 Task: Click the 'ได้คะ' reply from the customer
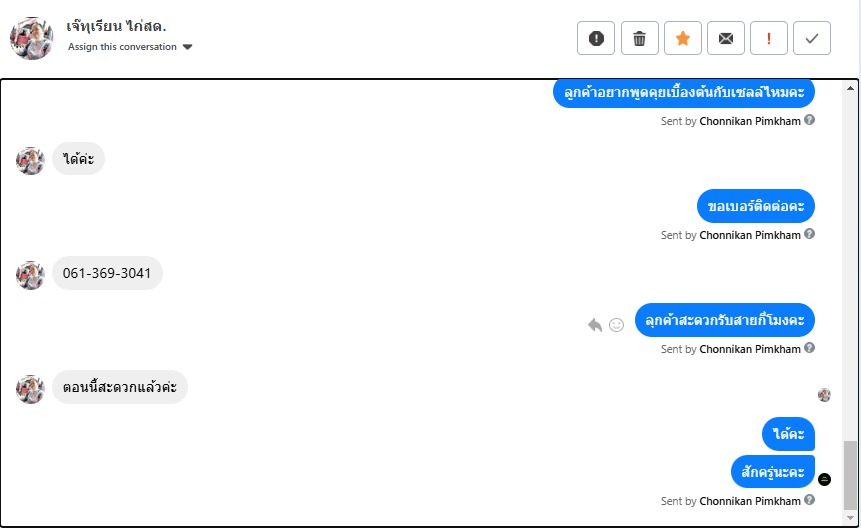coord(78,159)
